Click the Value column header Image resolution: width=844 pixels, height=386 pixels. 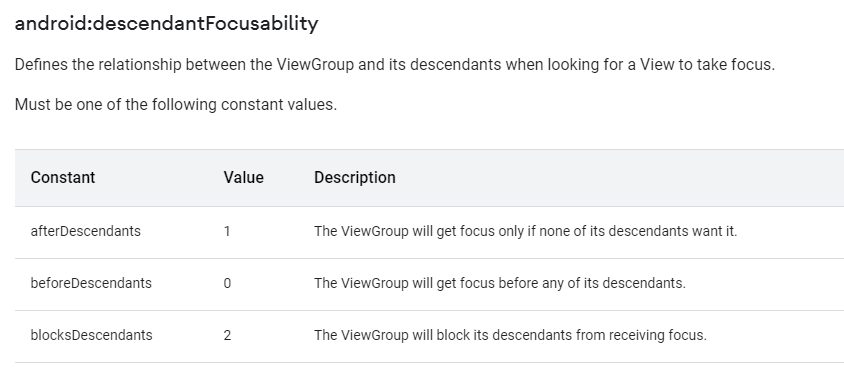(243, 178)
